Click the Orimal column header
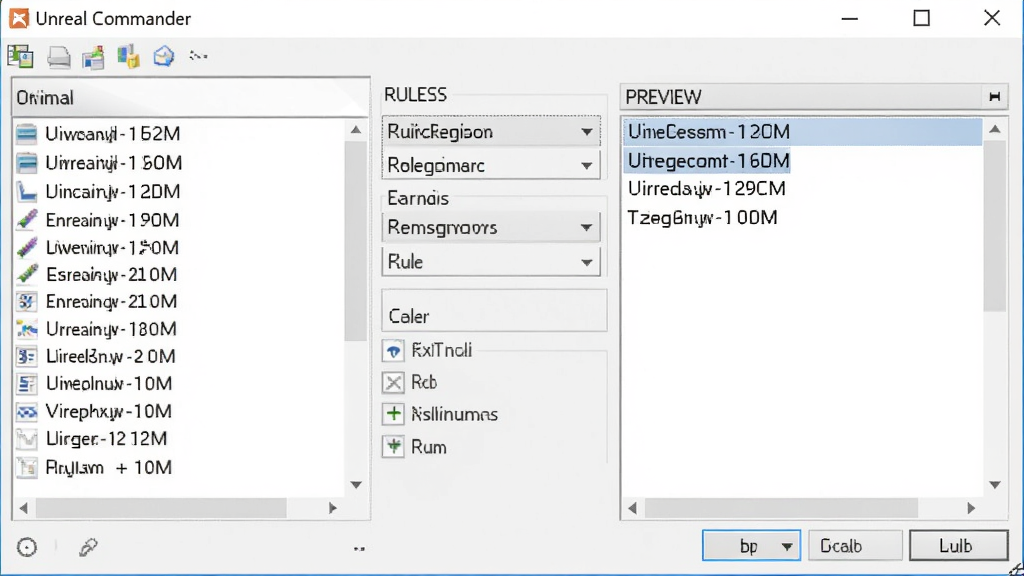1024x576 pixels. click(190, 98)
